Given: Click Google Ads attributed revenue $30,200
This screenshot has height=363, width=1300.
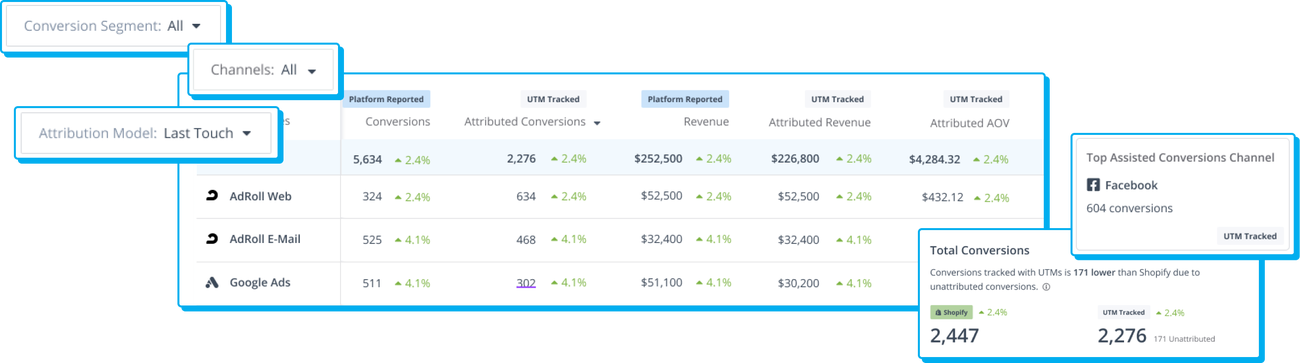Looking at the screenshot, I should [x=799, y=283].
